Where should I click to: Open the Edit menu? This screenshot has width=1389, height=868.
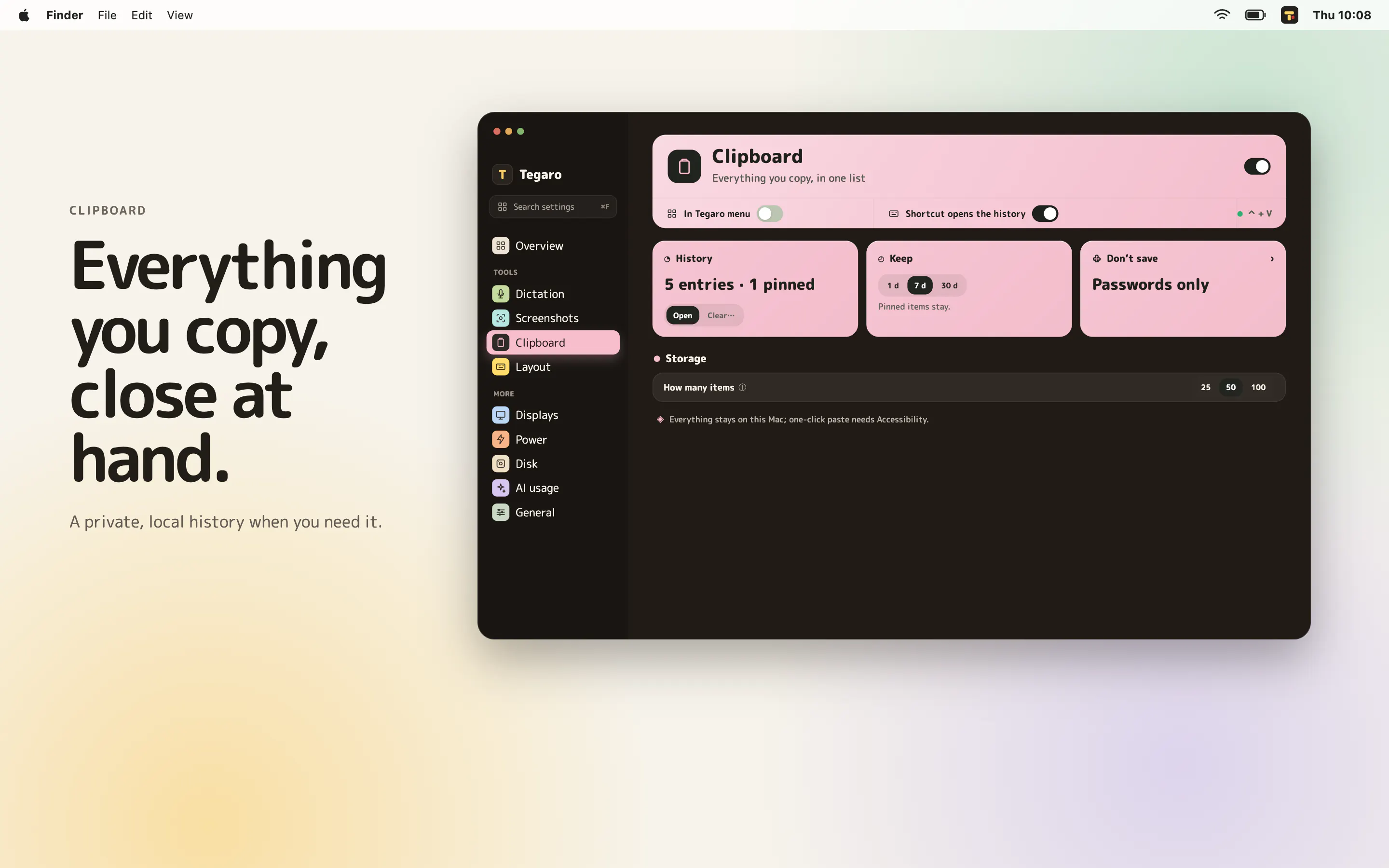click(x=142, y=15)
